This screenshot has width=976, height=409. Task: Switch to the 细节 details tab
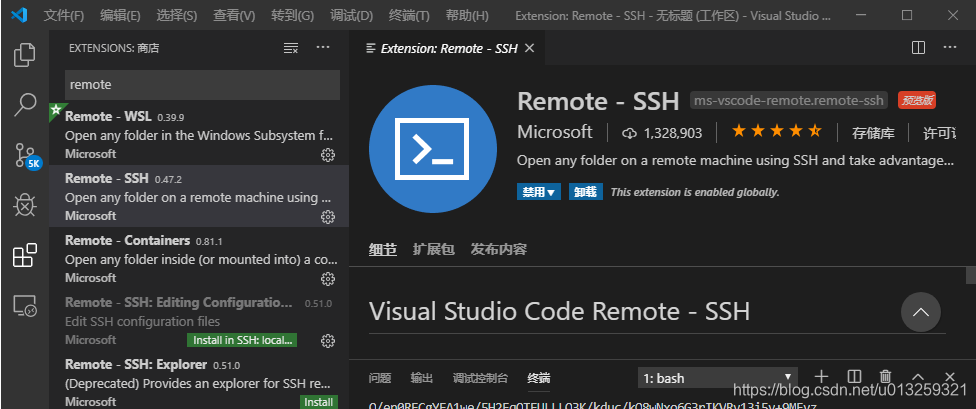pyautogui.click(x=383, y=250)
